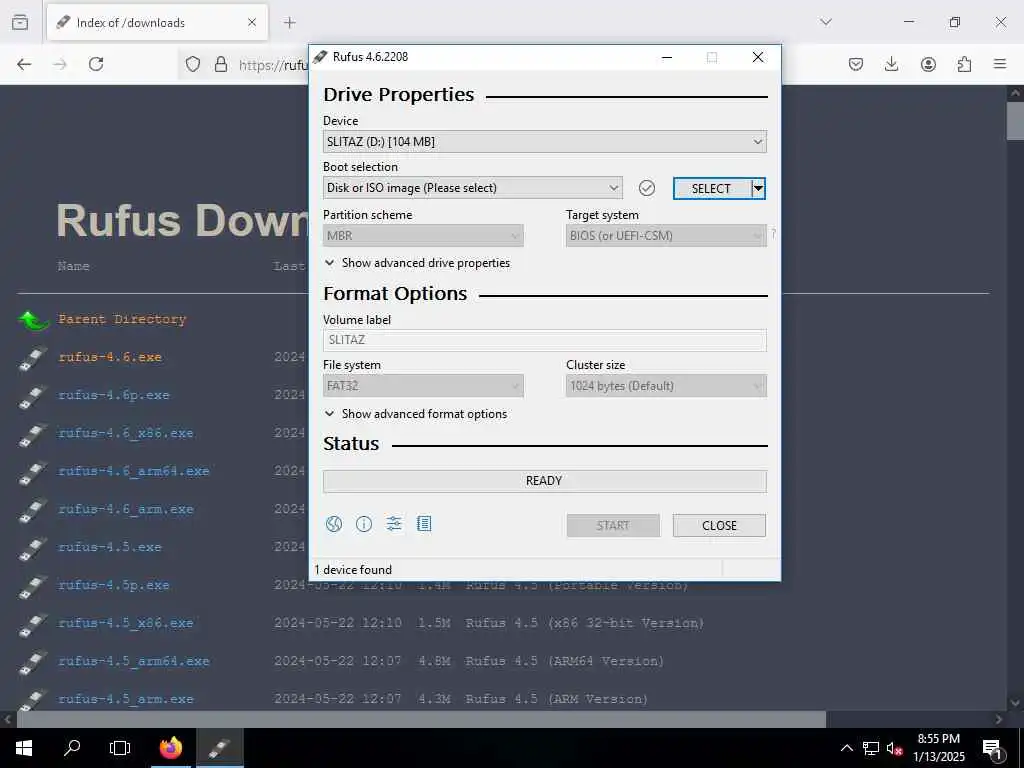Viewport: 1024px width, 768px height.
Task: Click file icon beside rufus-4.6p.exe
Action: (33, 396)
